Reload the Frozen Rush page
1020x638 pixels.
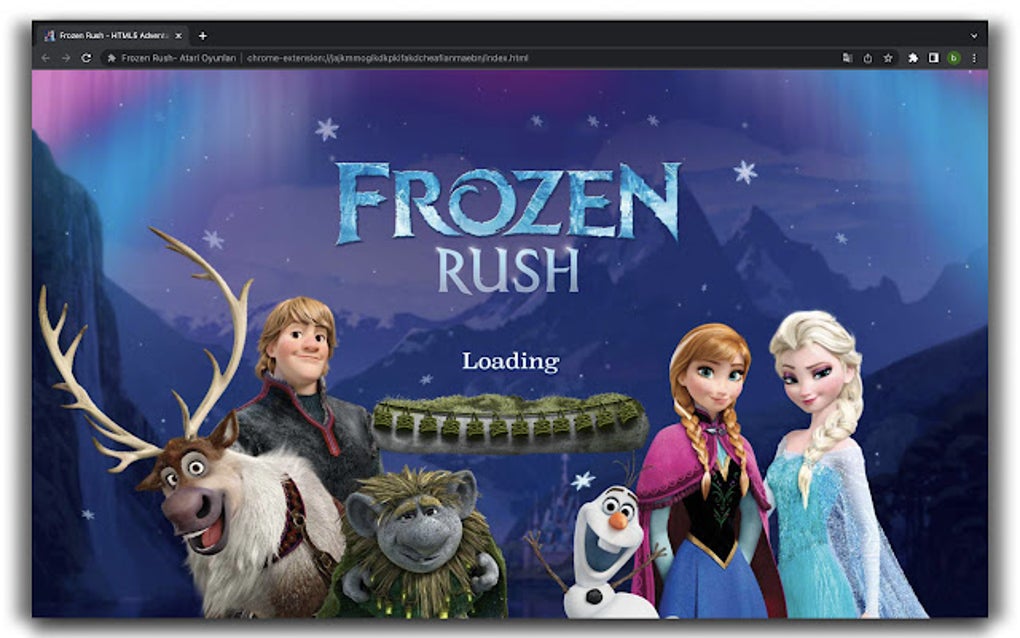[x=85, y=59]
